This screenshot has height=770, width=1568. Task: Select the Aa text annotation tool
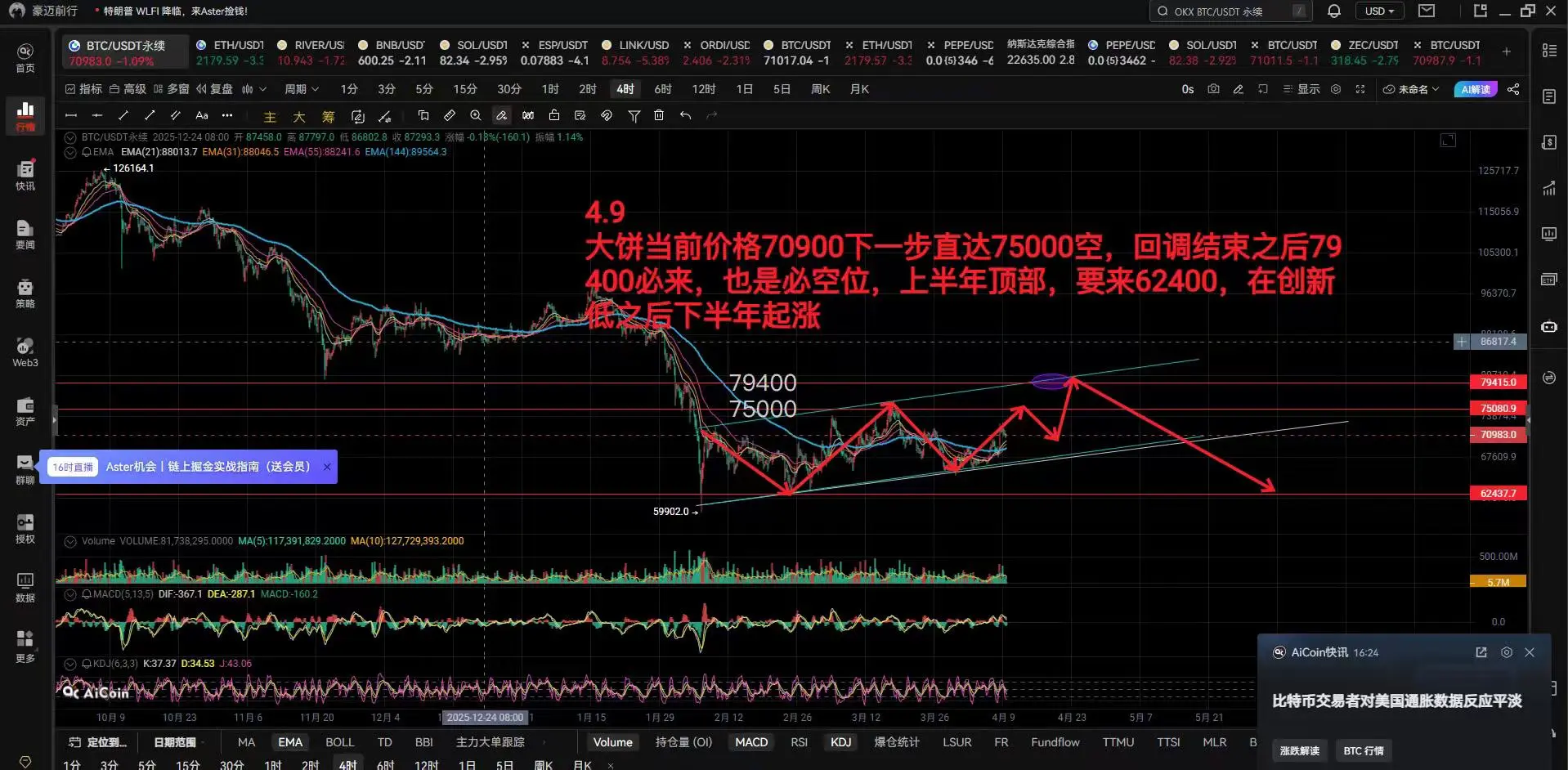pyautogui.click(x=202, y=115)
